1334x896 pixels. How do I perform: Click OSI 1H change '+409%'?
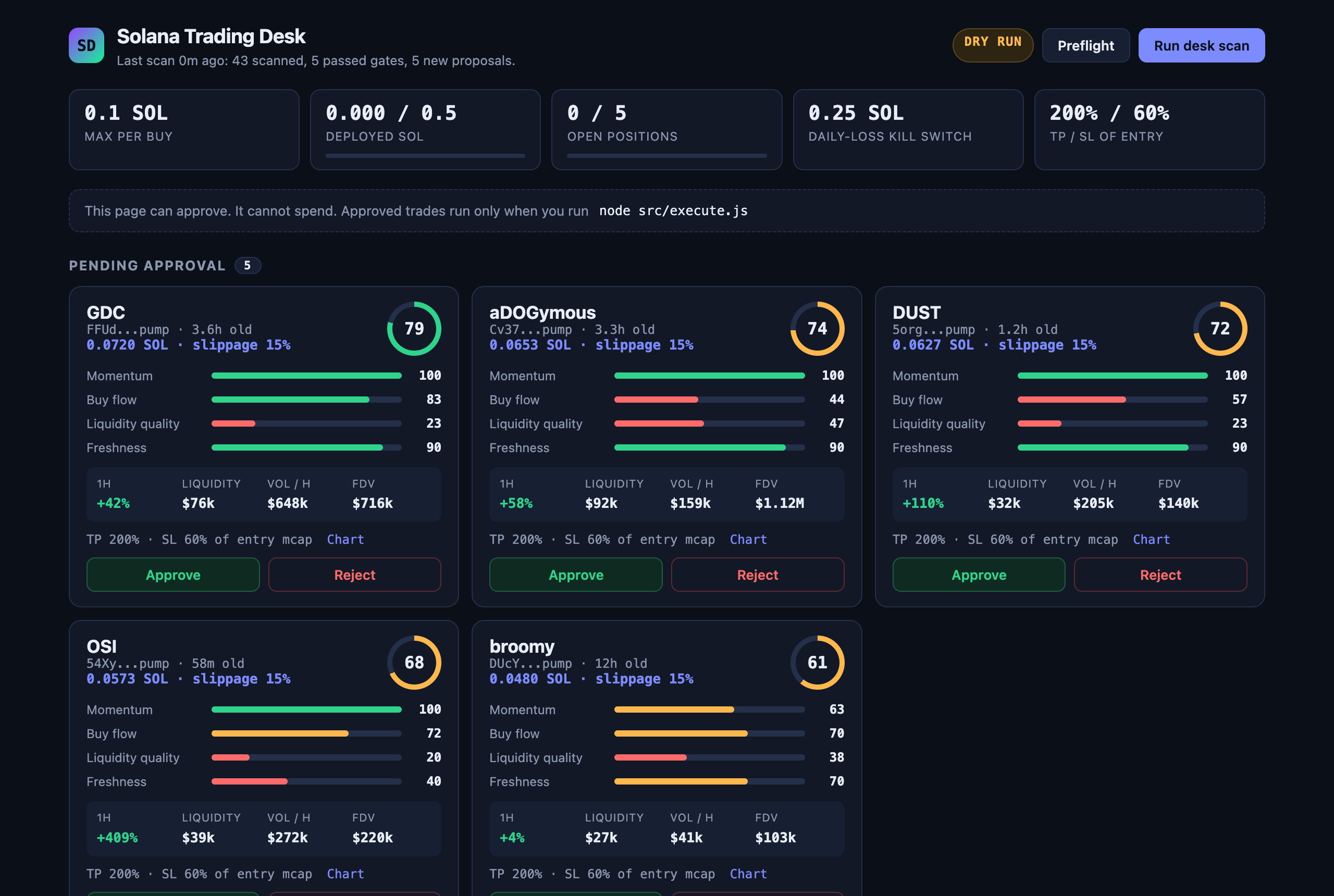pos(117,837)
